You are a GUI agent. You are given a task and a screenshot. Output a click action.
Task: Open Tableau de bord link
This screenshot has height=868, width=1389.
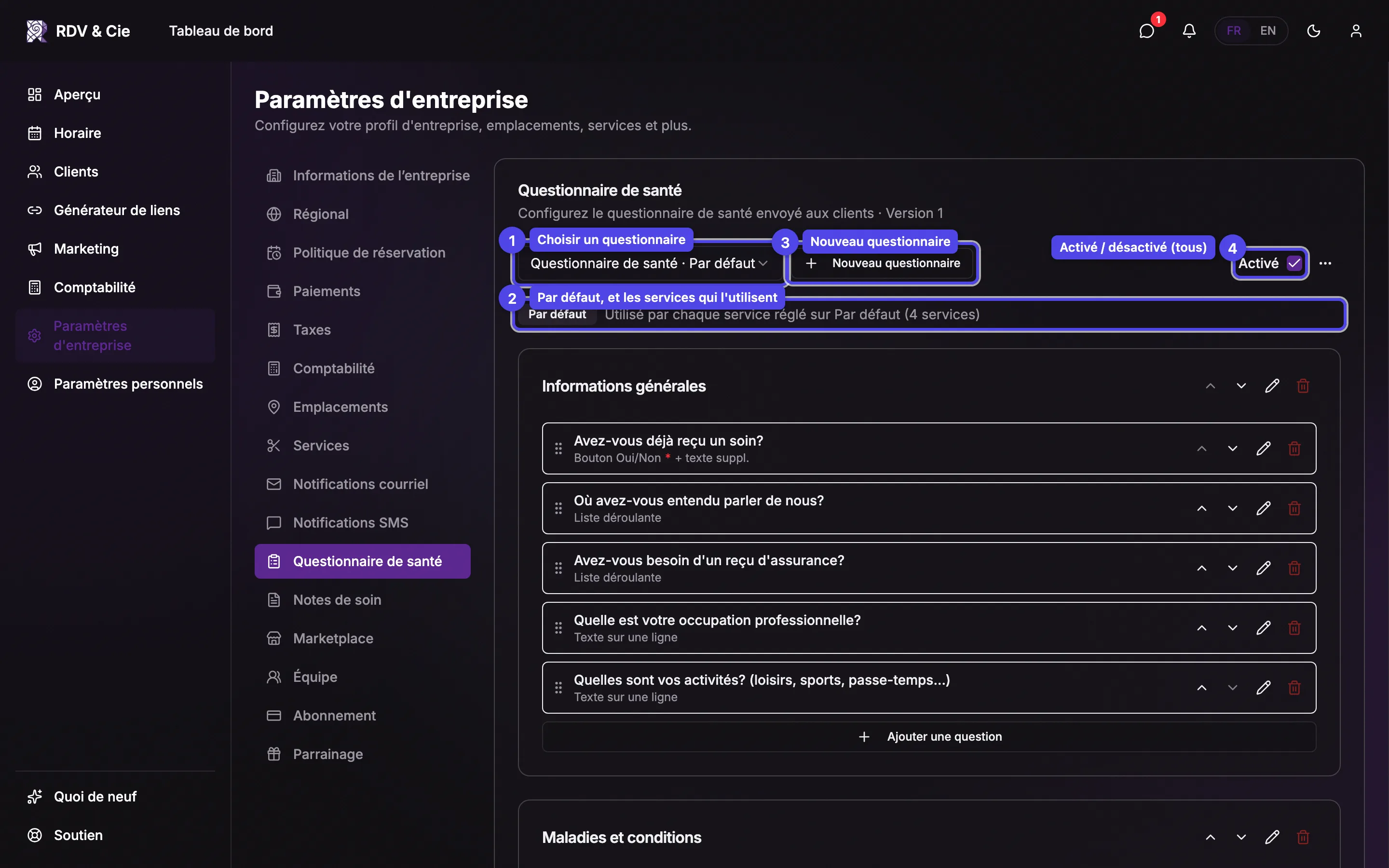pyautogui.click(x=221, y=31)
